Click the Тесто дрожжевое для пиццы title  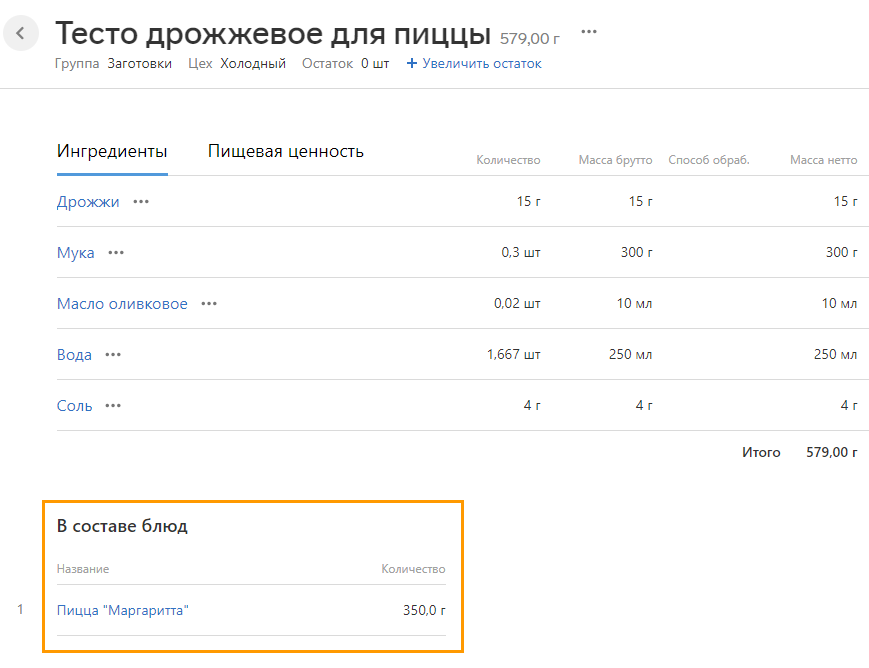click(273, 34)
